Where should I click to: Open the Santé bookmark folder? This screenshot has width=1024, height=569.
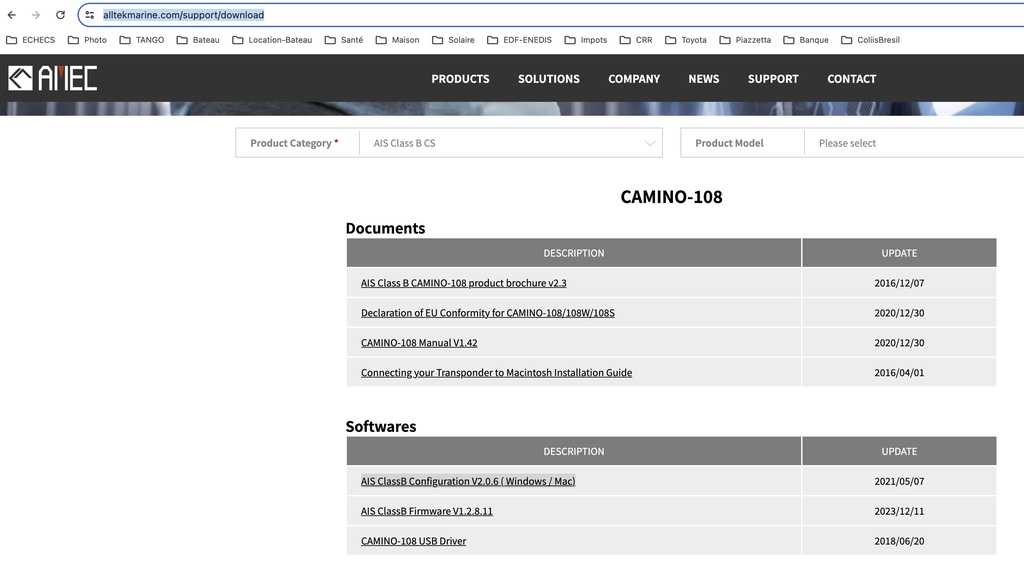point(344,40)
